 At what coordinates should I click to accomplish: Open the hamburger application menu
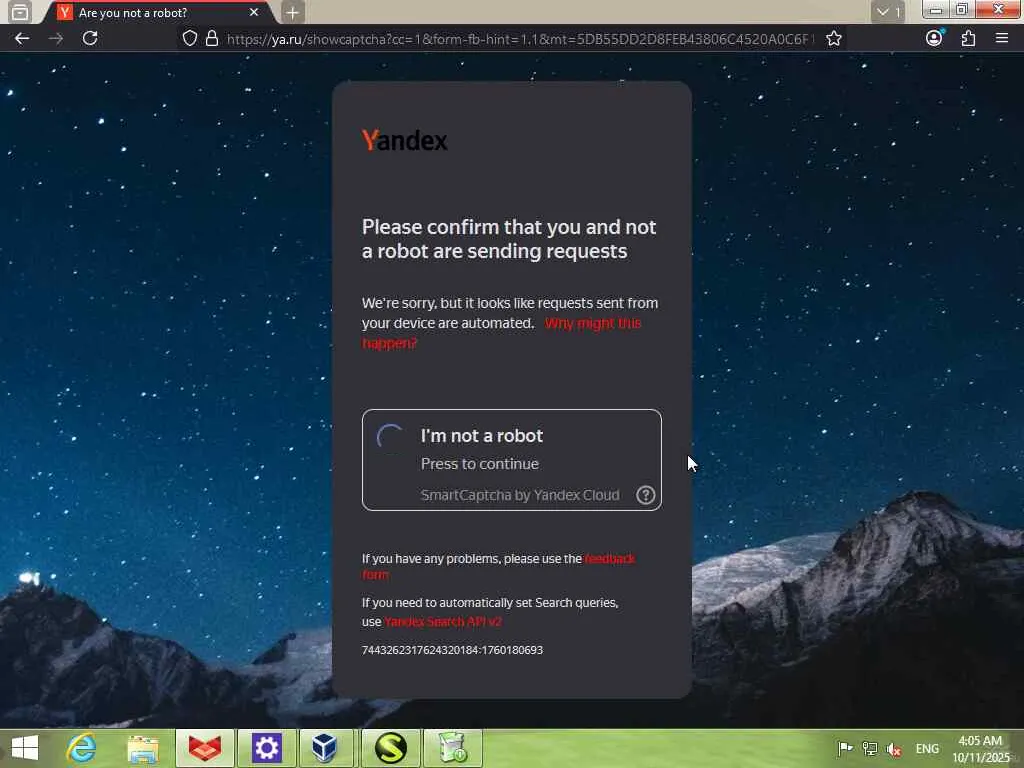point(1002,39)
